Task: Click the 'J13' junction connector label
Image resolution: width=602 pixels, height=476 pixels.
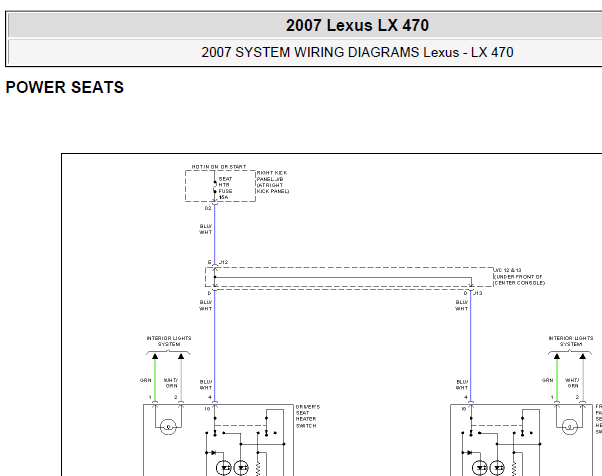Action: (478, 293)
